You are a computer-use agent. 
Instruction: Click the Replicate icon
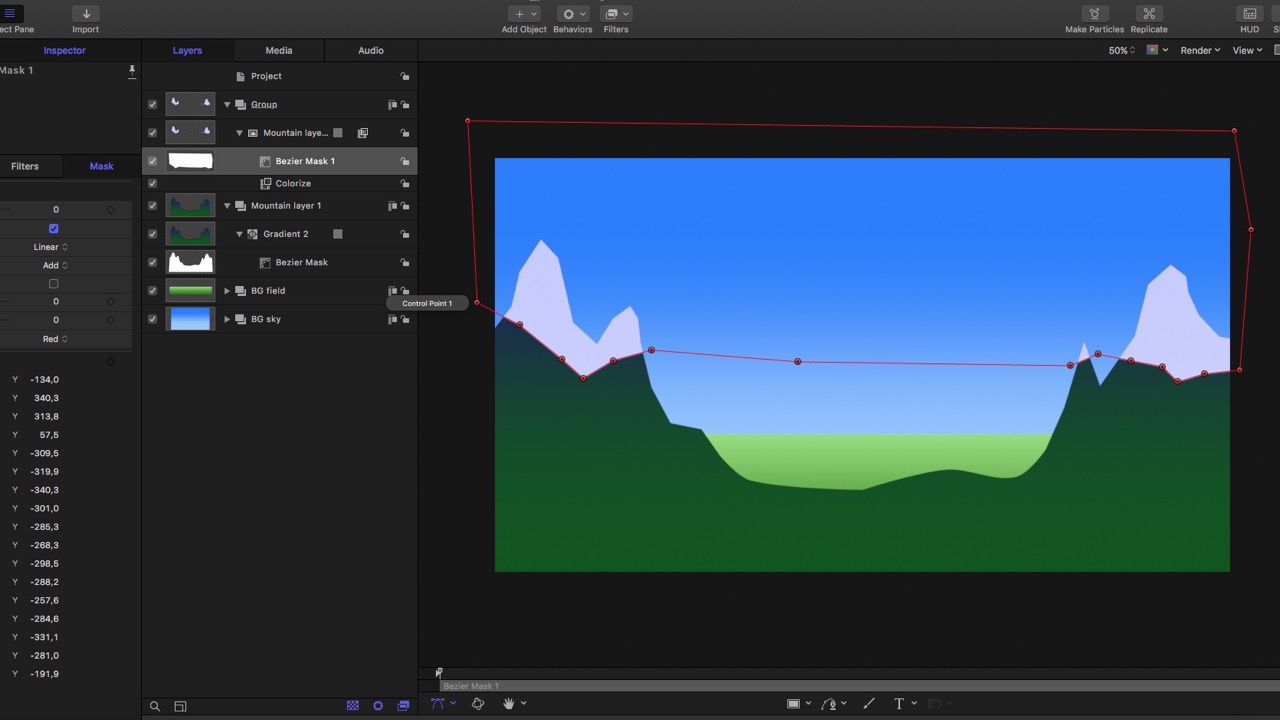coord(1149,14)
